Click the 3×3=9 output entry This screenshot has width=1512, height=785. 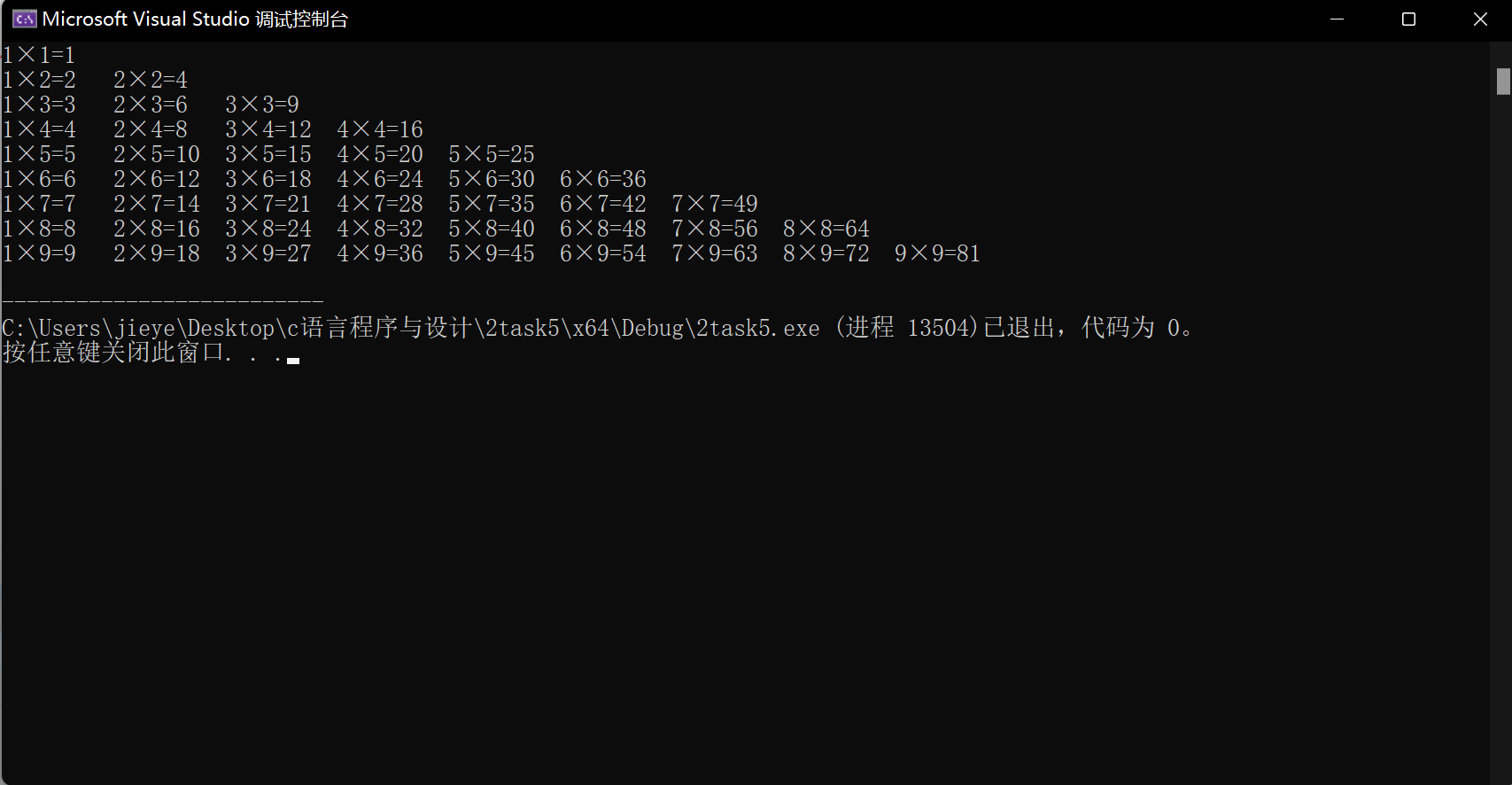coord(261,105)
